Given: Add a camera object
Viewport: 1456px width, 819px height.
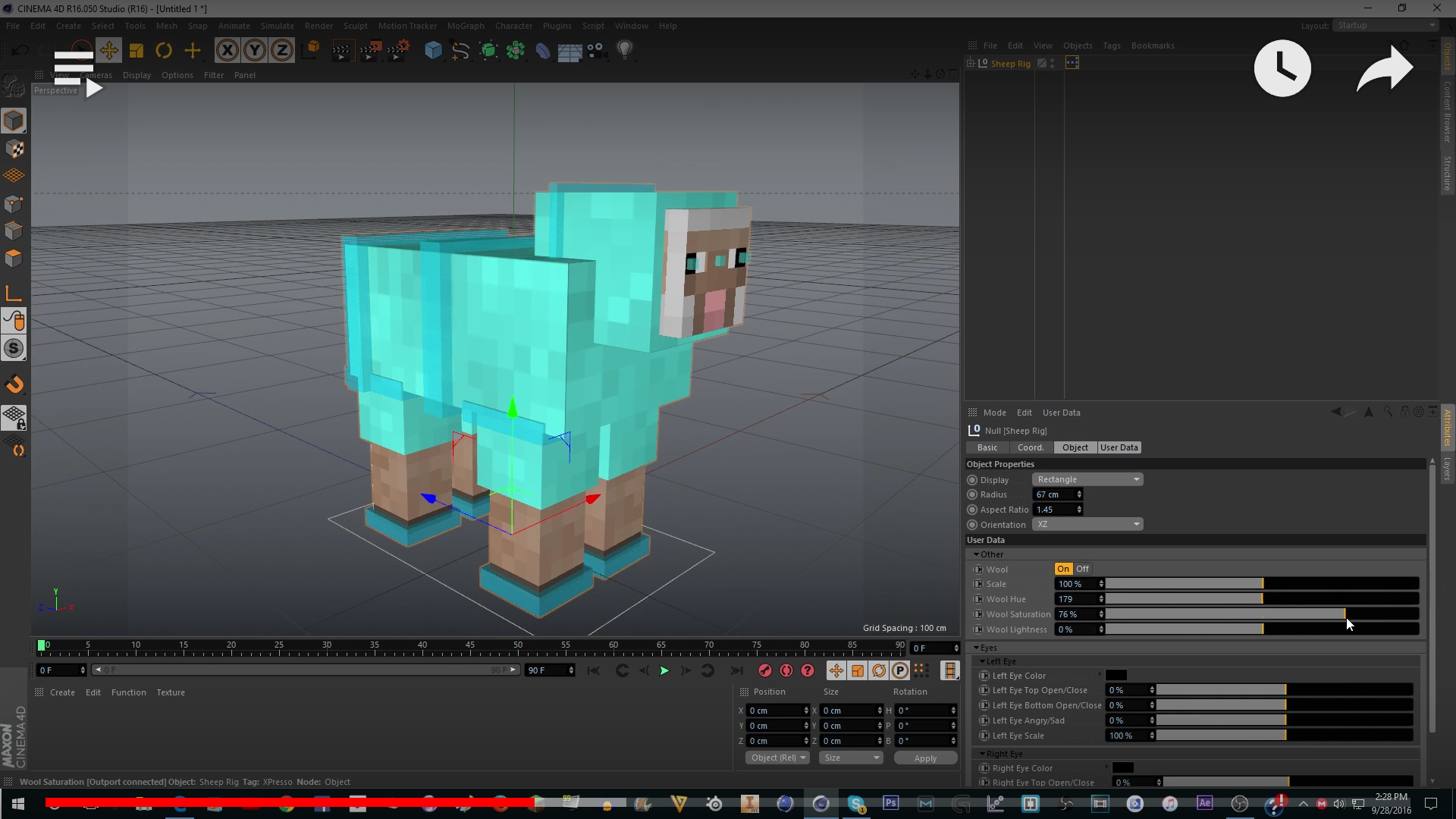Looking at the screenshot, I should pyautogui.click(x=596, y=51).
